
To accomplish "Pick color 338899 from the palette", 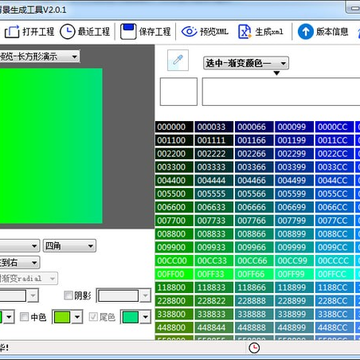I will [x=294, y=314].
